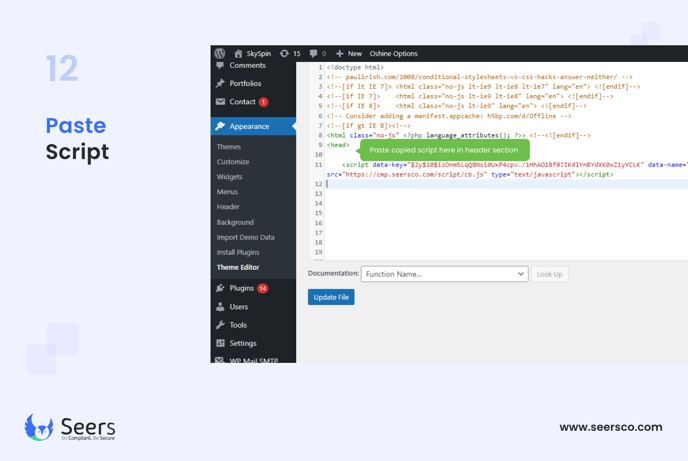Click the html class no-js line 8
688x461 pixels.
coord(459,135)
